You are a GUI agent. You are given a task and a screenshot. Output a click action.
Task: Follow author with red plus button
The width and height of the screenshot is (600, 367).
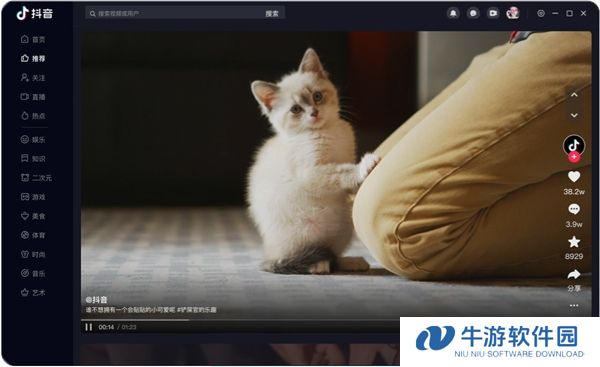coord(574,157)
